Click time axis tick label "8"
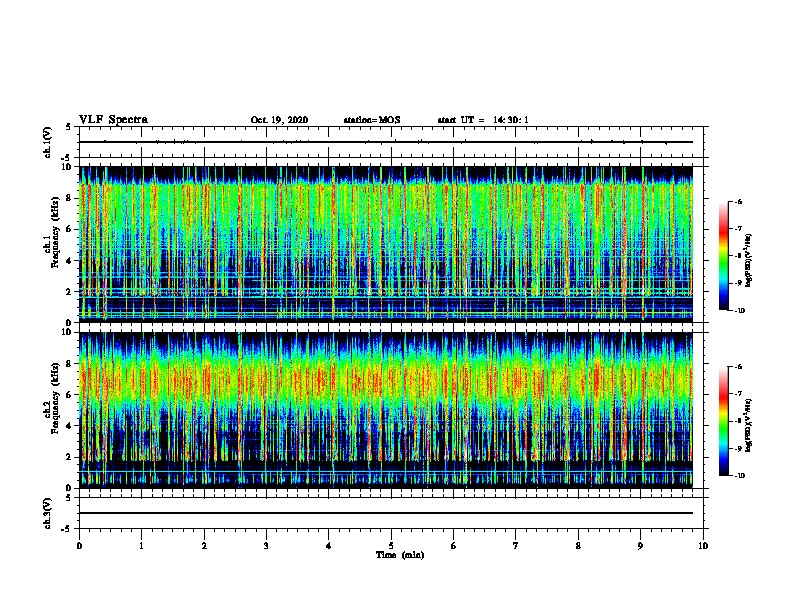Image resolution: width=792 pixels, height=612 pixels. click(x=578, y=546)
